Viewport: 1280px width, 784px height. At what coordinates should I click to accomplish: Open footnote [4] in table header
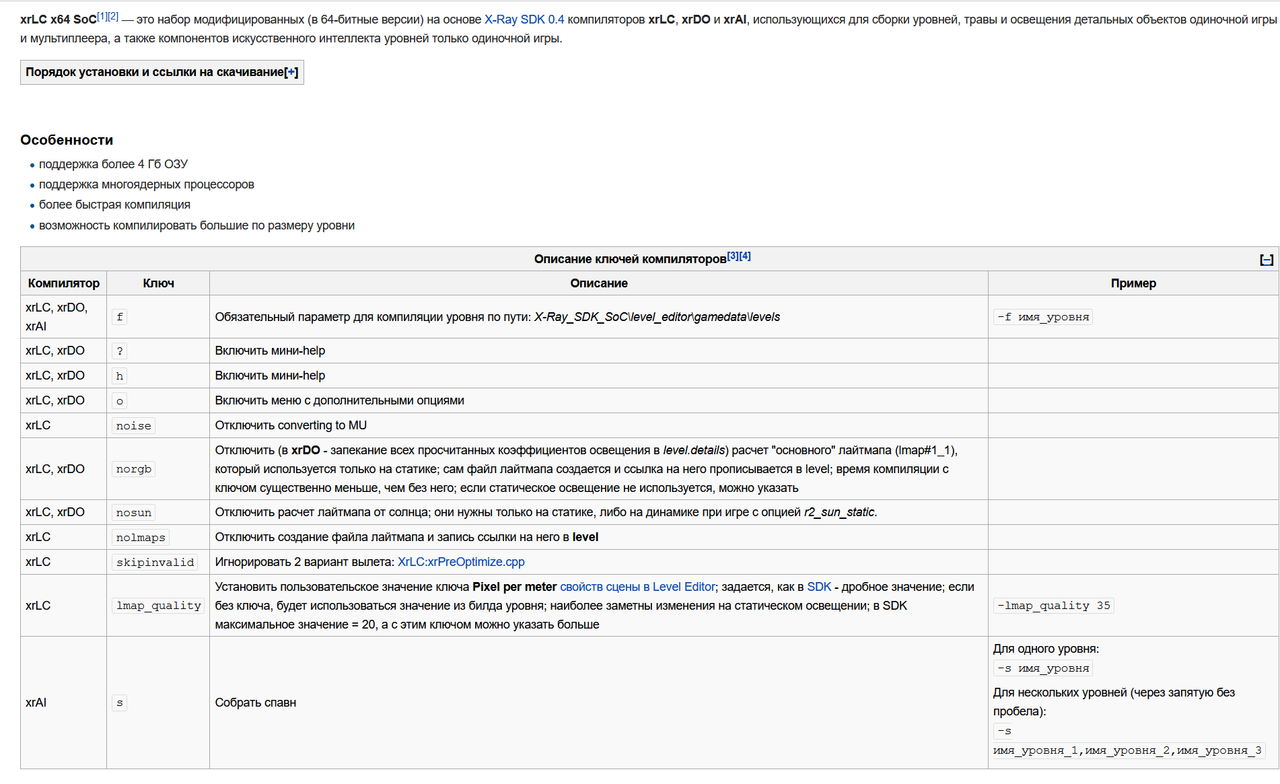[x=745, y=256]
